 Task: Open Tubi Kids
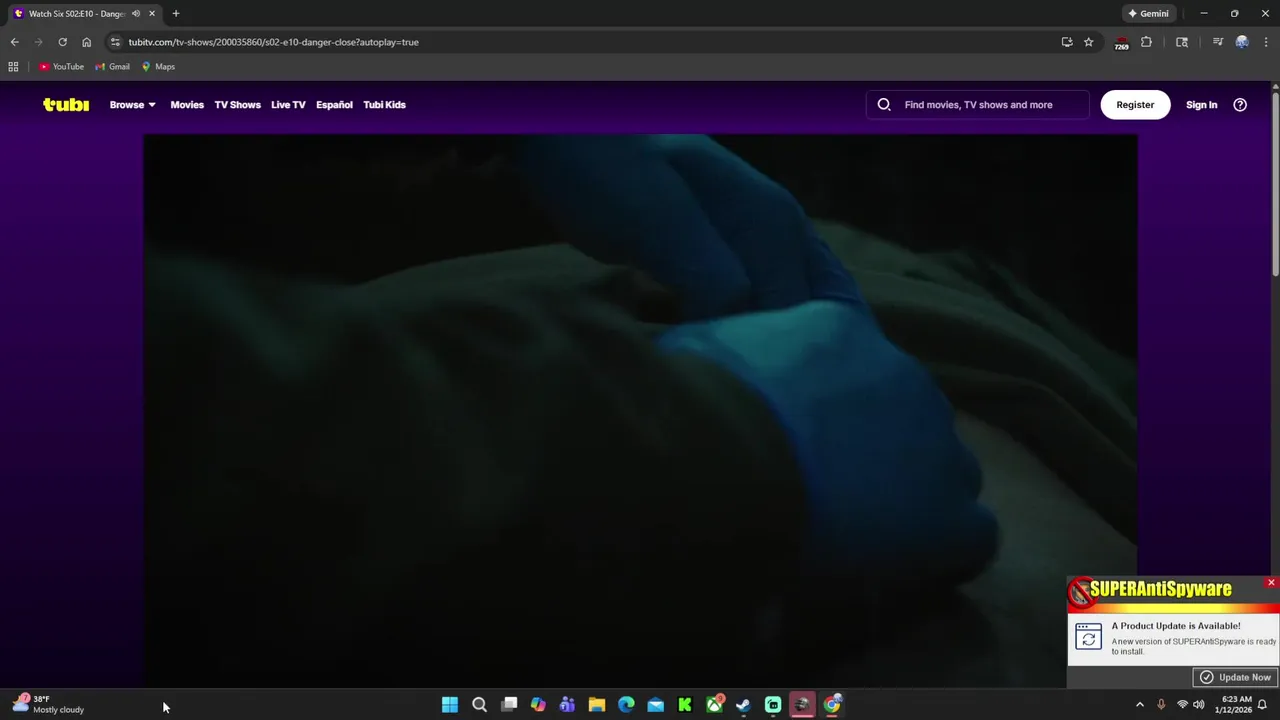tap(384, 105)
